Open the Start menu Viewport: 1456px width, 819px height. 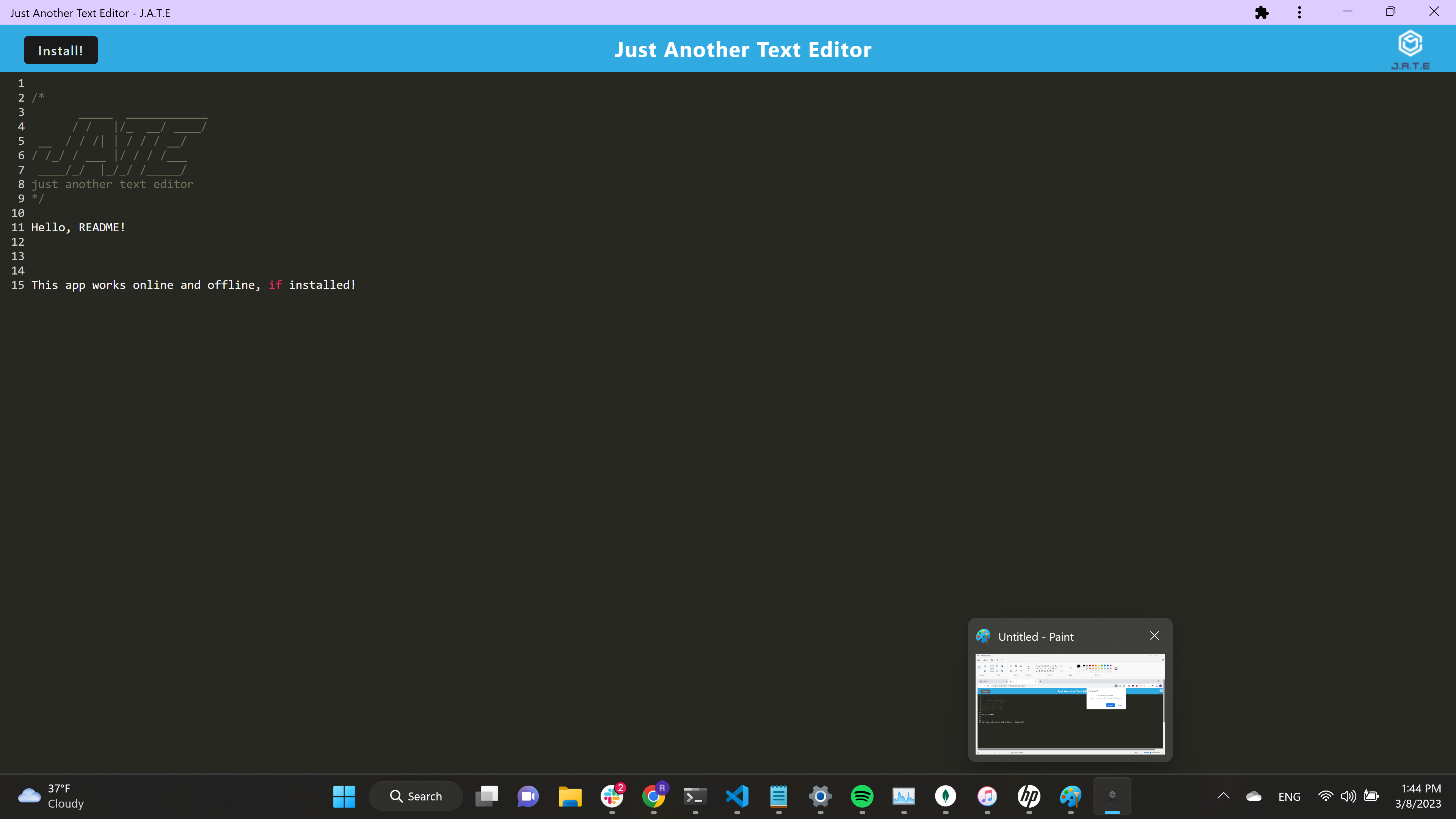point(344,796)
